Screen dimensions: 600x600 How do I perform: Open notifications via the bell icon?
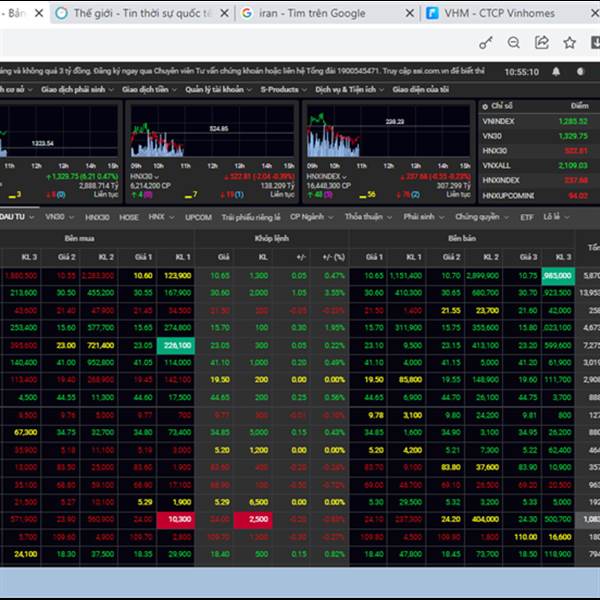(x=556, y=72)
